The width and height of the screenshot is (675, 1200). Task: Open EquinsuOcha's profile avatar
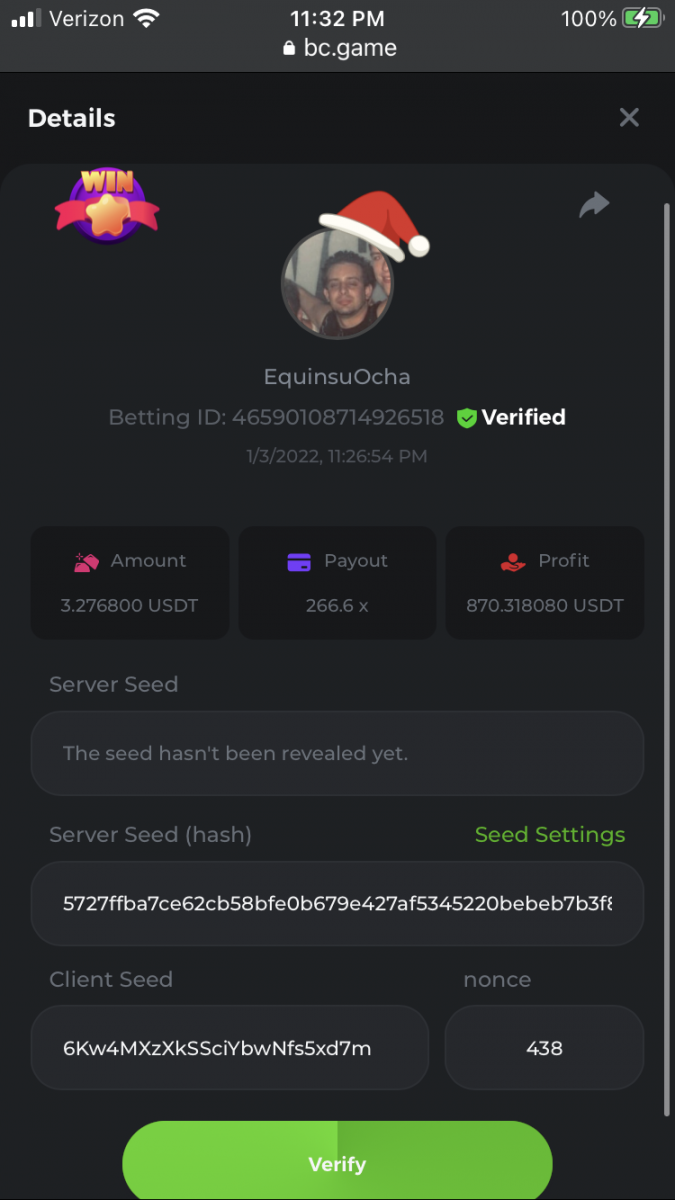[x=337, y=283]
